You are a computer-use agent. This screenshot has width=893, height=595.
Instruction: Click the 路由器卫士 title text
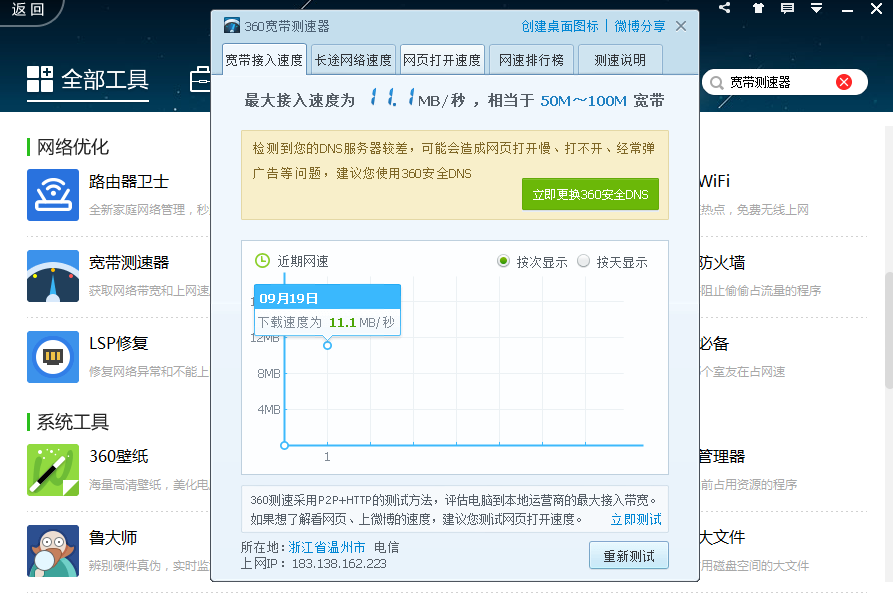(129, 182)
